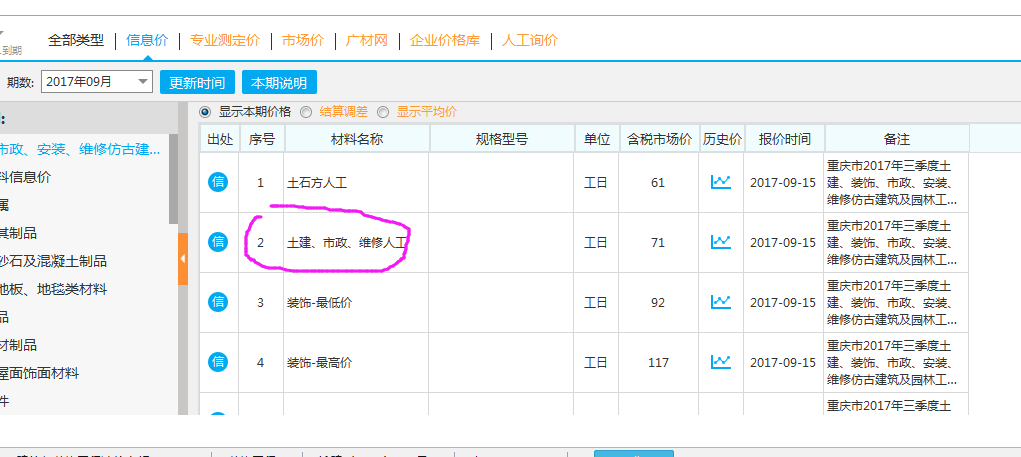Switch to 广材网 tab
1021x457 pixels.
(x=367, y=40)
